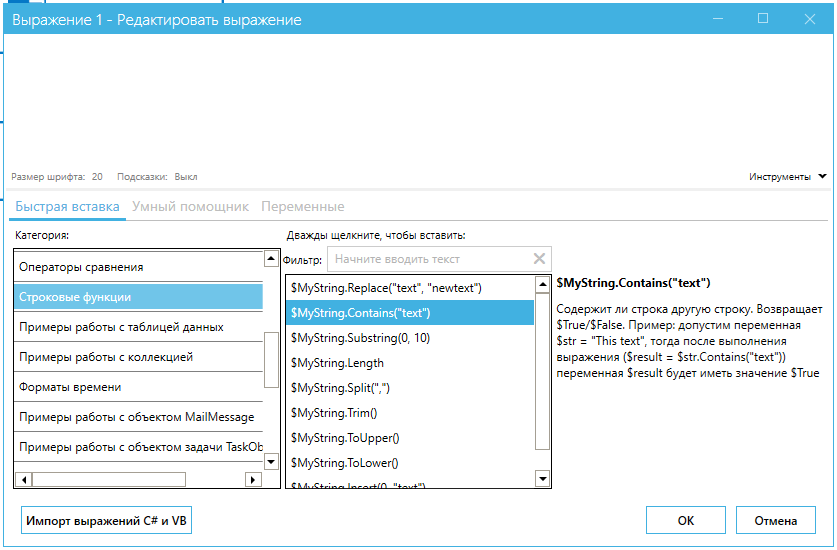Open Импорт выражений C# и VB
837x550 pixels.
106,520
